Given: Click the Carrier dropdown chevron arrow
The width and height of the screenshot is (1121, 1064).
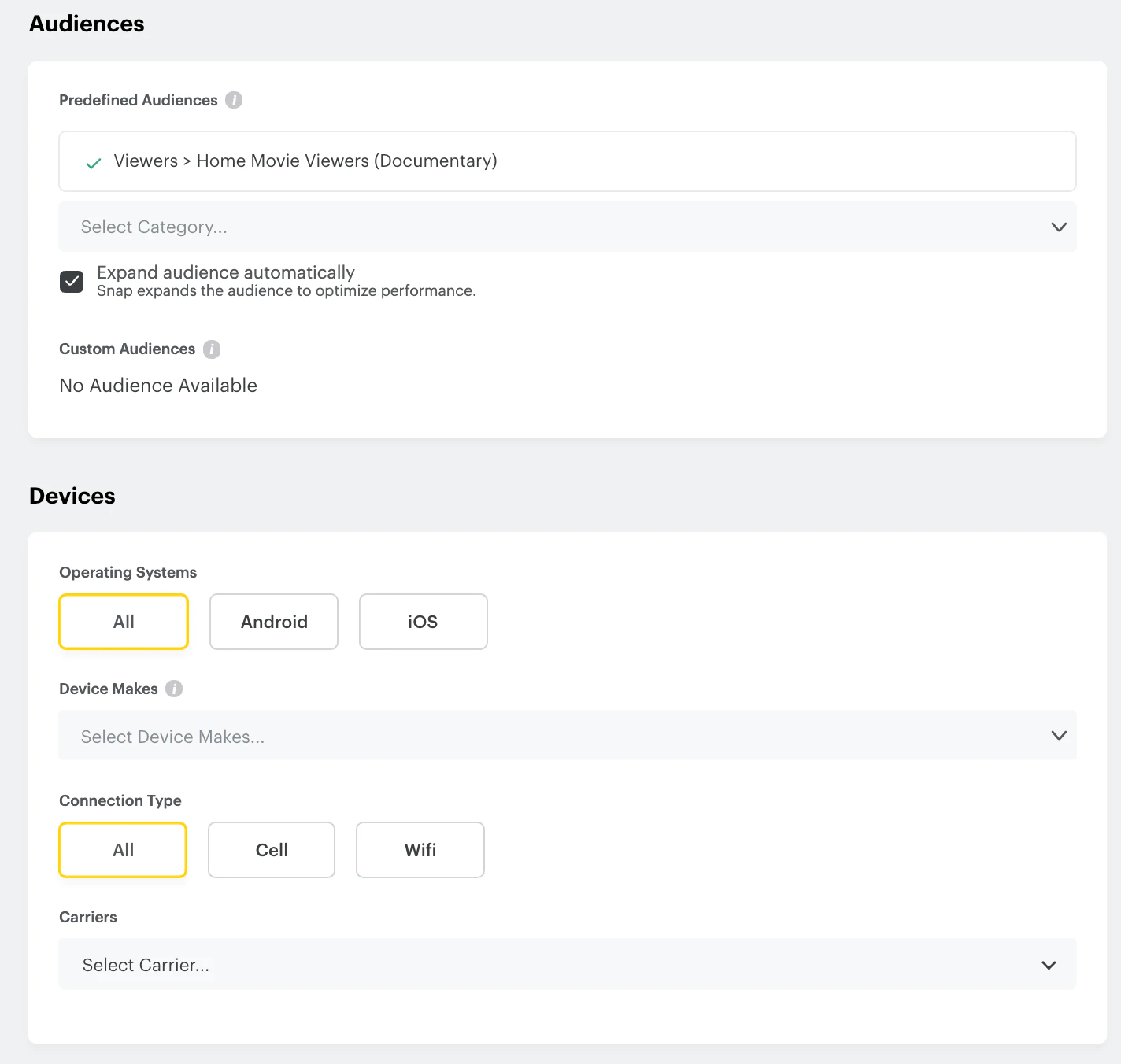Looking at the screenshot, I should [x=1049, y=965].
